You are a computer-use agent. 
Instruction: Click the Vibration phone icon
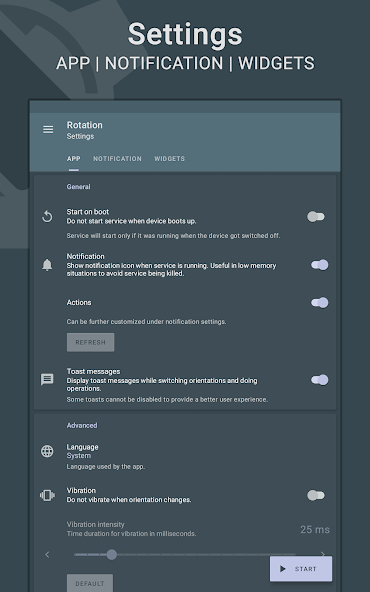point(47,495)
